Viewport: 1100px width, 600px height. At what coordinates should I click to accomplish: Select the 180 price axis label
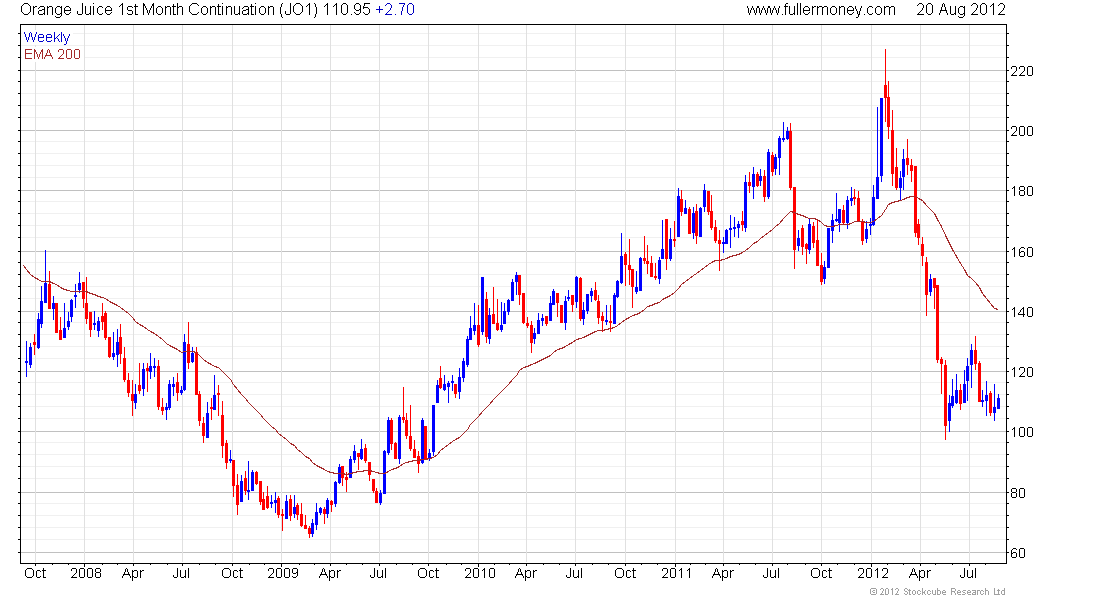pyautogui.click(x=1021, y=191)
